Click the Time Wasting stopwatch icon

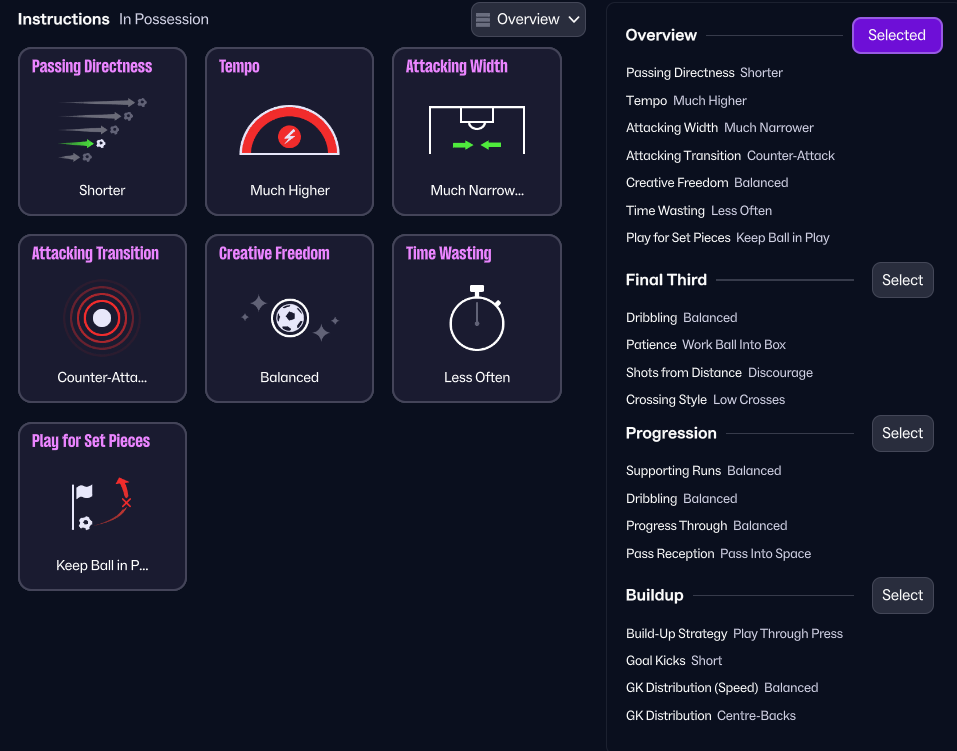coord(476,318)
